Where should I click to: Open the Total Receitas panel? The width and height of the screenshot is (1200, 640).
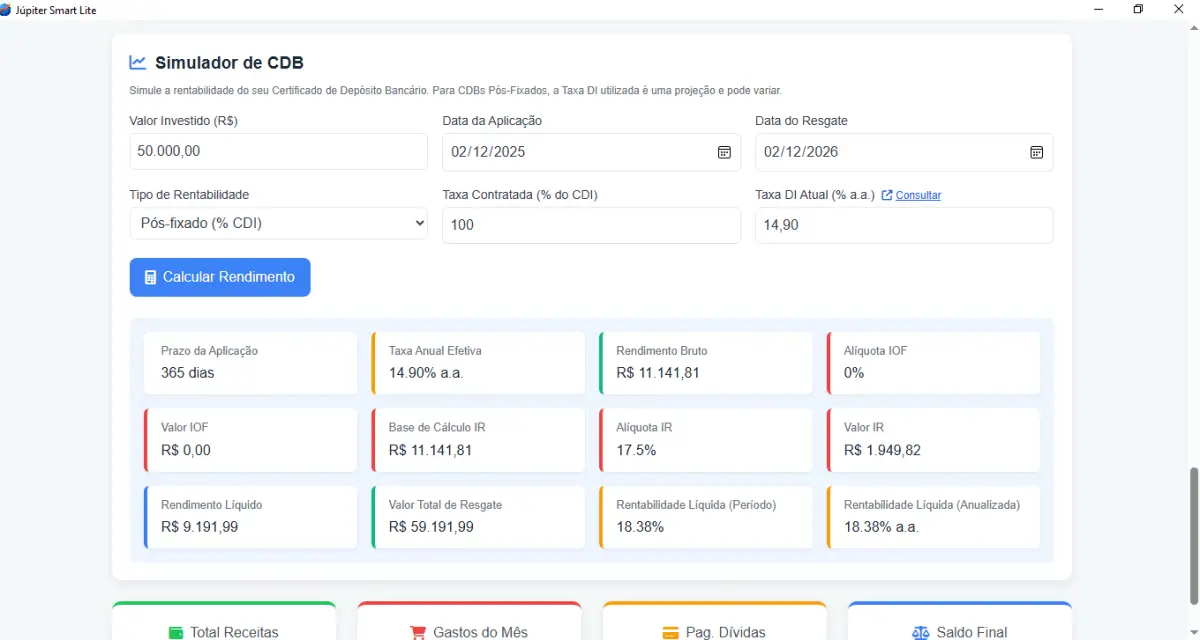[x=223, y=625]
